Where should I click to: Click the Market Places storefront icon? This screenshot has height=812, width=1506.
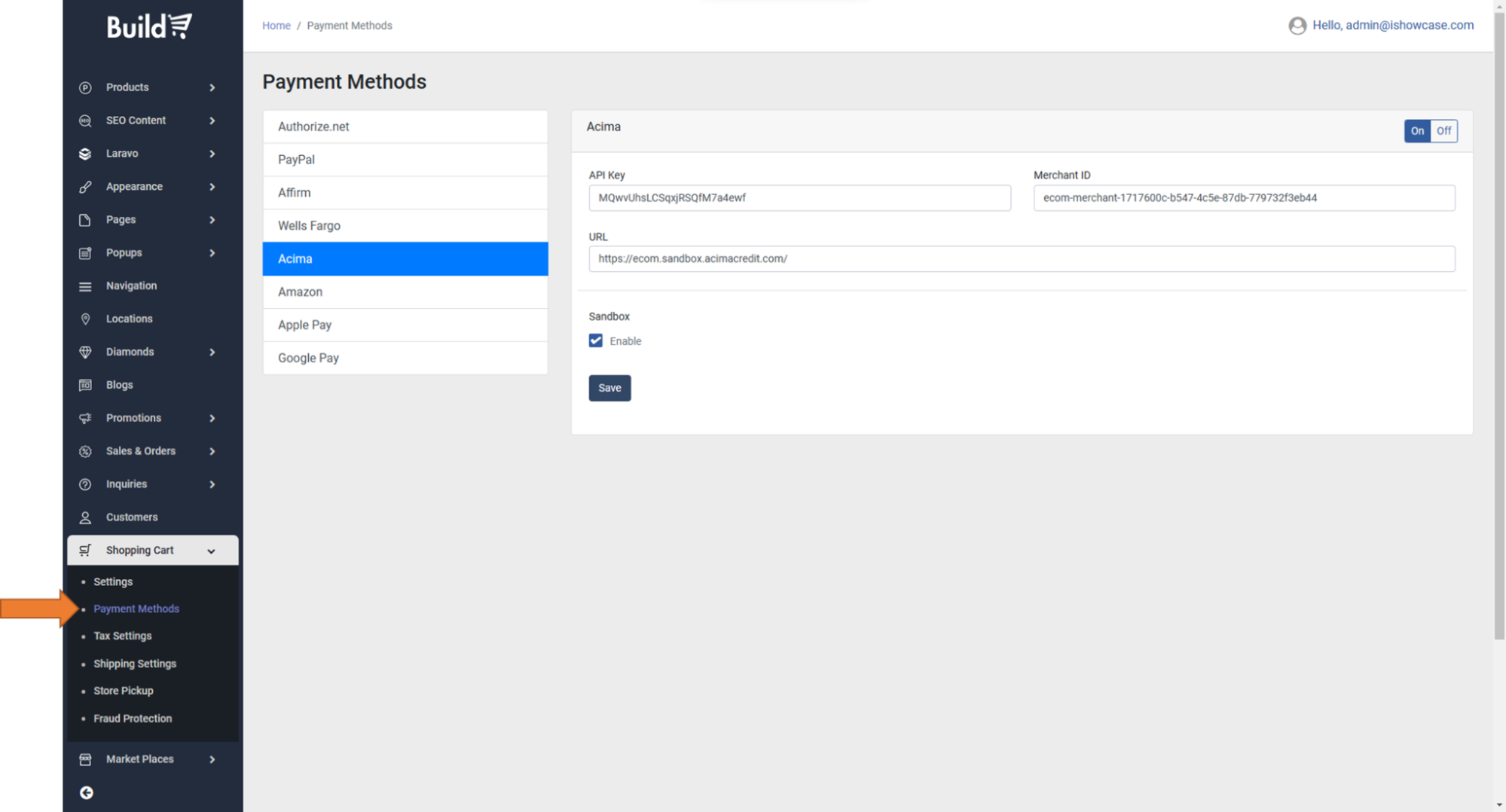(x=85, y=759)
